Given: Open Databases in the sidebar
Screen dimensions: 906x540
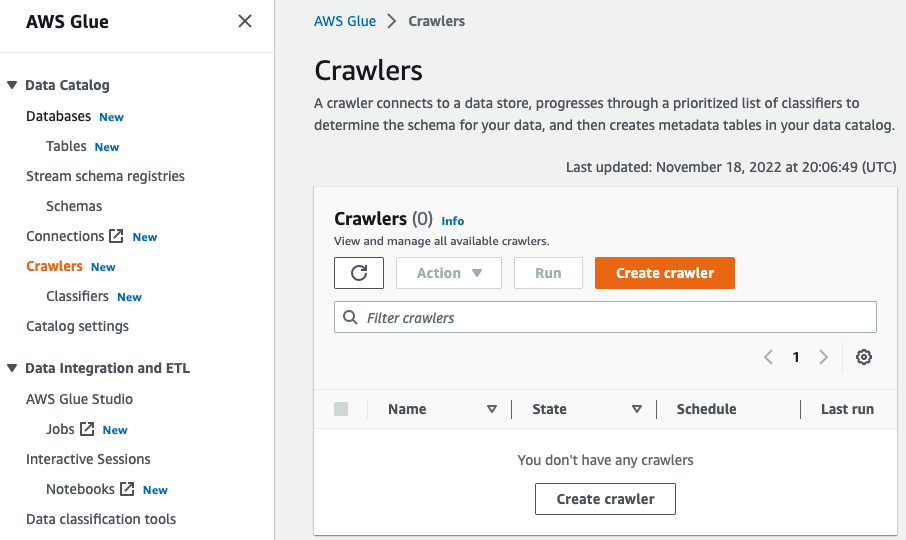Looking at the screenshot, I should [58, 116].
